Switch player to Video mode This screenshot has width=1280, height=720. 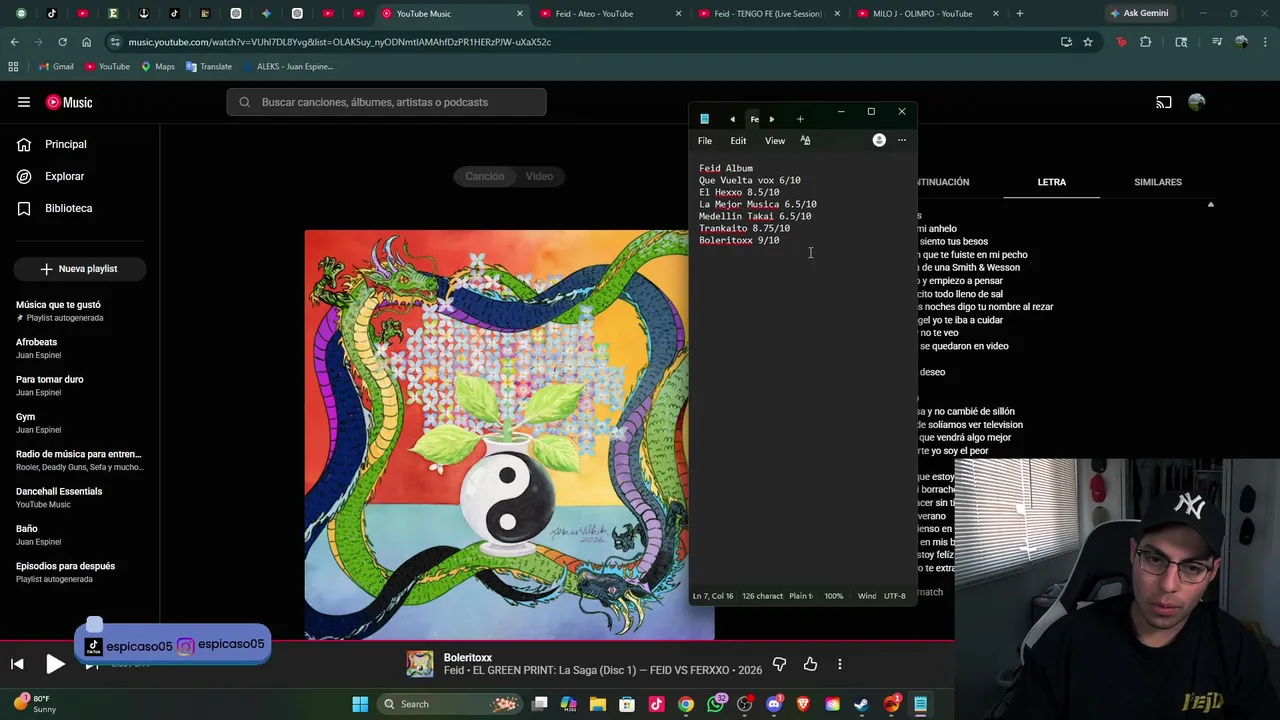539,176
